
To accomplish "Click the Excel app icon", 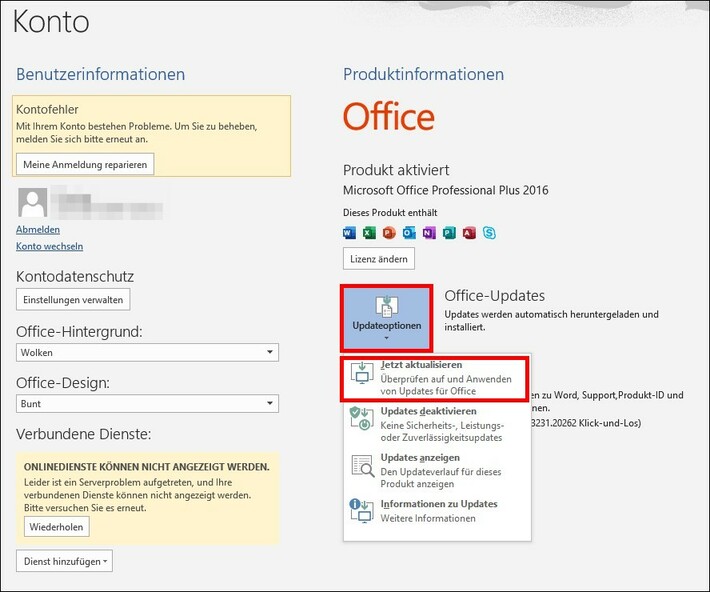I will (370, 232).
